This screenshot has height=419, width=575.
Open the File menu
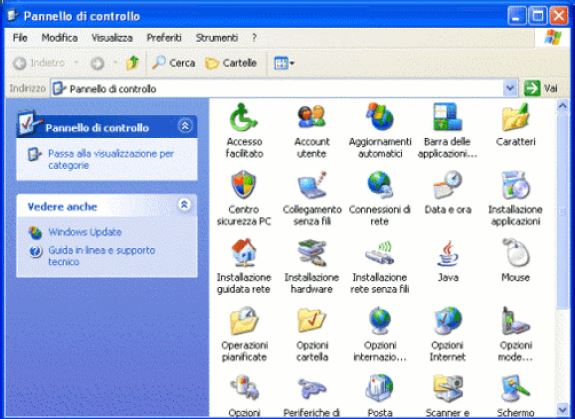tap(20, 38)
